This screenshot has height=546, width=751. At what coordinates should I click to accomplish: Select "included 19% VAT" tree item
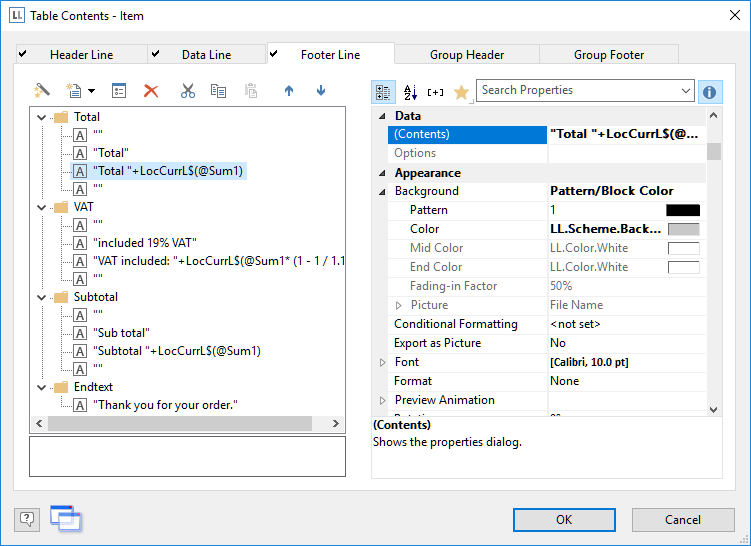145,243
